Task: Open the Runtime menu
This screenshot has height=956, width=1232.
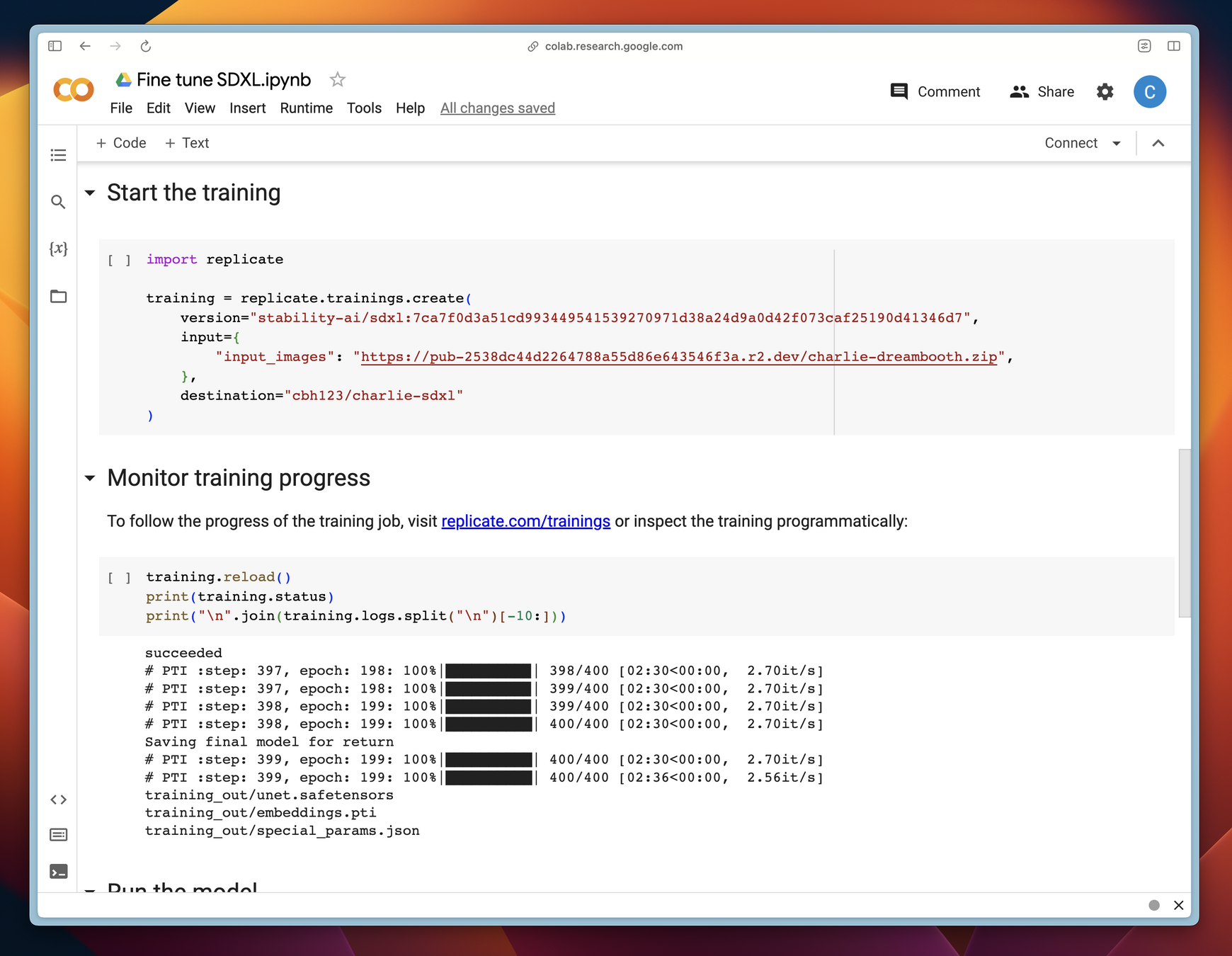Action: tap(307, 108)
